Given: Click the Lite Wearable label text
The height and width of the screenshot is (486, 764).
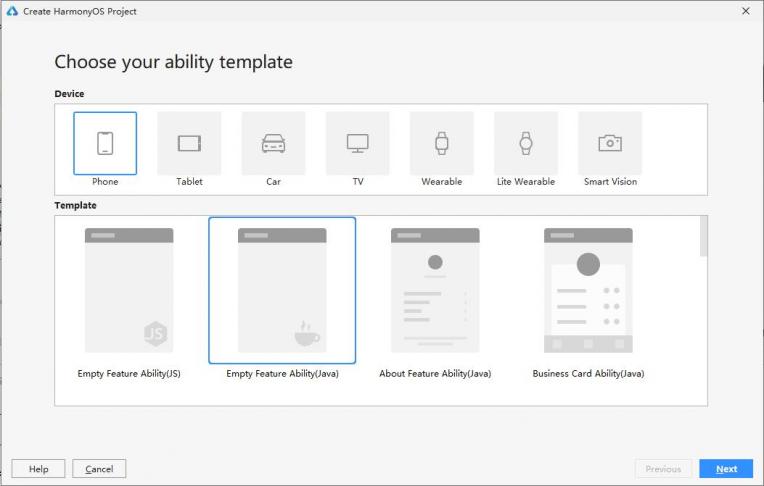Looking at the screenshot, I should point(526,181).
